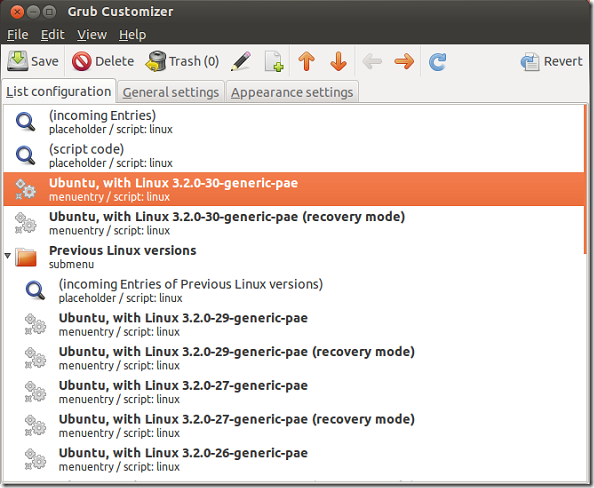Select the (script code) placeholder row

coord(294,156)
